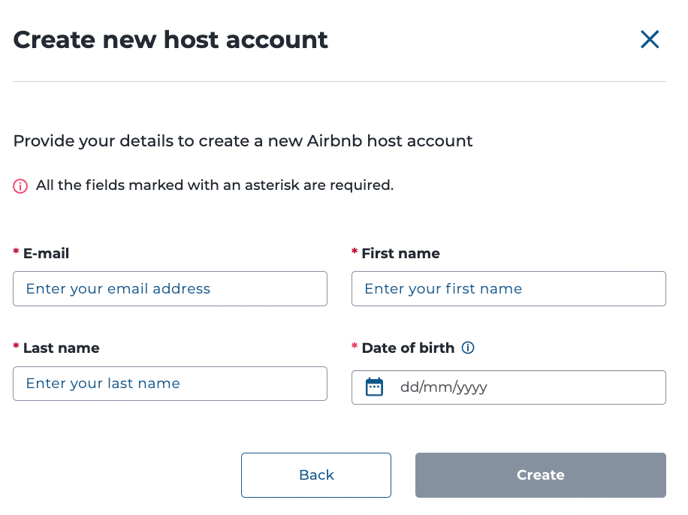Click the Date of birth label text

408,348
